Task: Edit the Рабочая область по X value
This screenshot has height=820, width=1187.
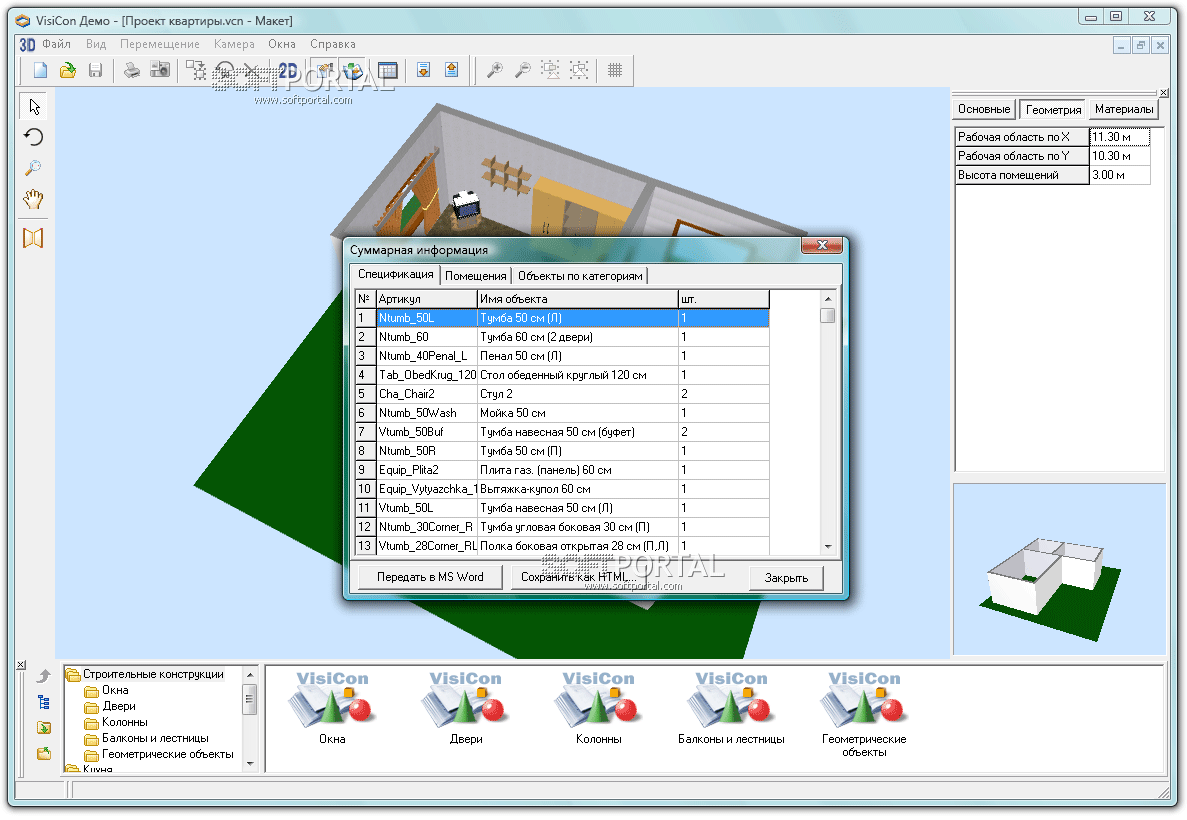Action: 1120,137
